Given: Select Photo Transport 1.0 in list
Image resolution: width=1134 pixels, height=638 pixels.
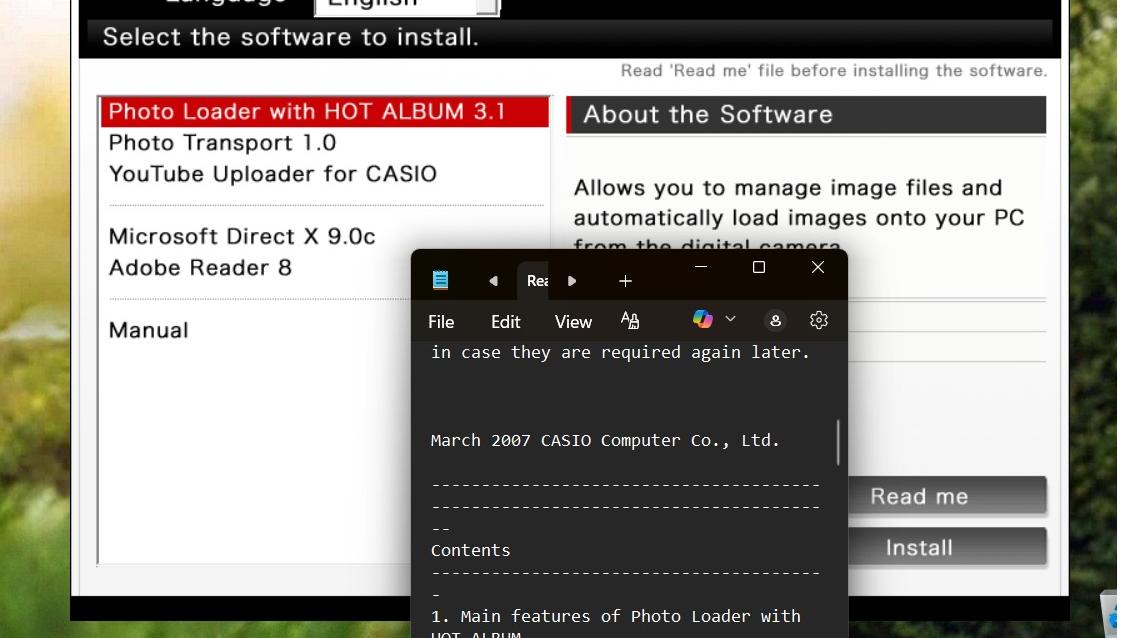Looking at the screenshot, I should pyautogui.click(x=222, y=143).
